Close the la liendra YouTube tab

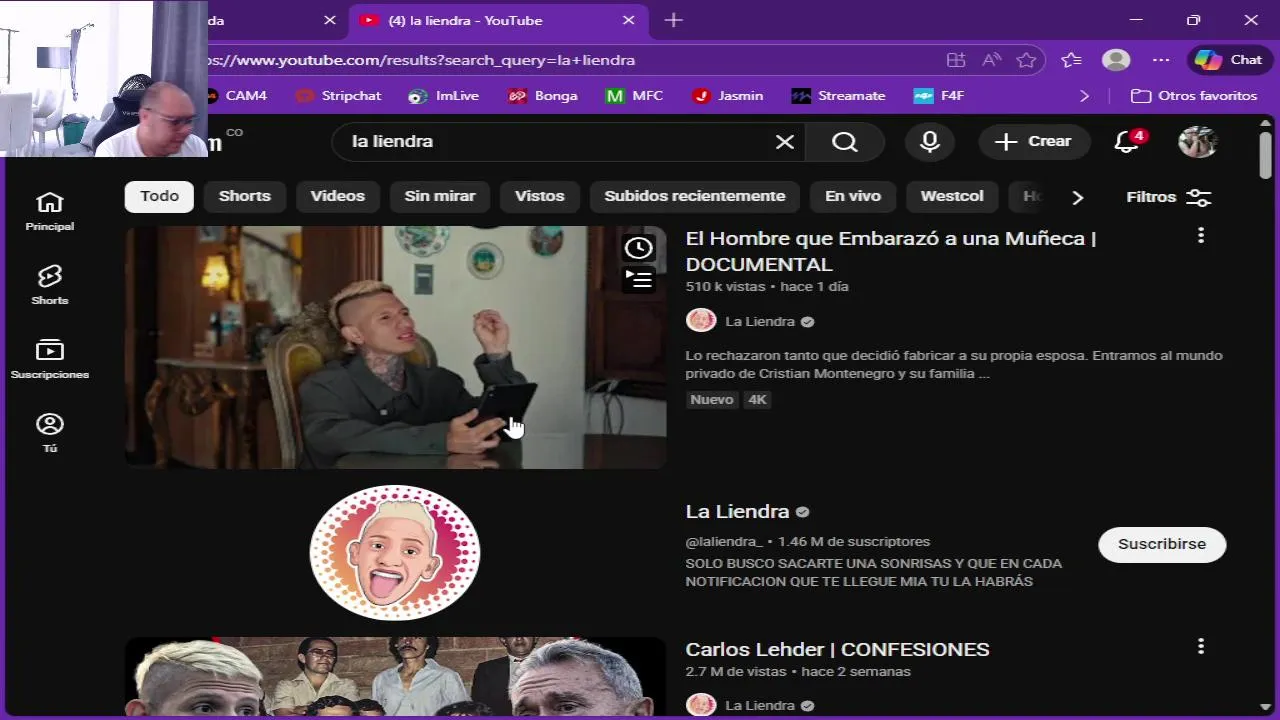point(628,20)
